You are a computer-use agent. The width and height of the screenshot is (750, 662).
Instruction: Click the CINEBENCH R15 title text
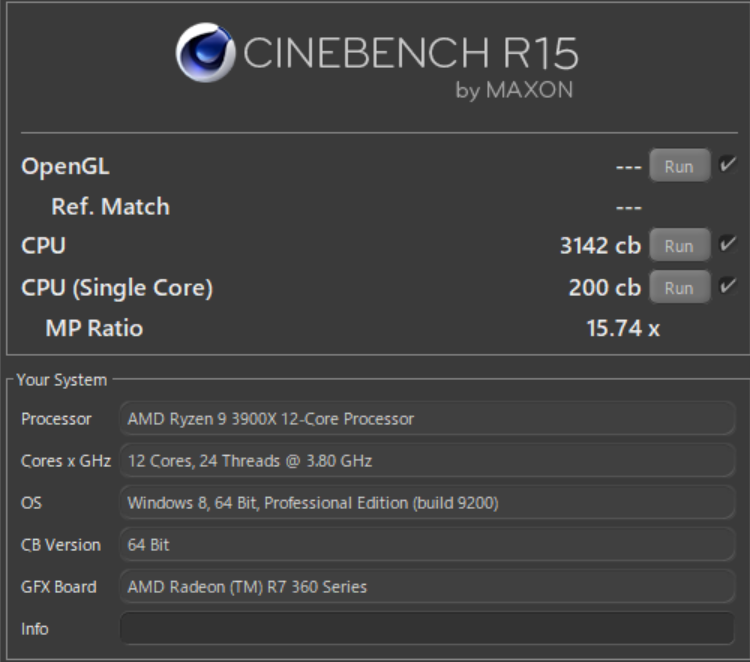(411, 53)
